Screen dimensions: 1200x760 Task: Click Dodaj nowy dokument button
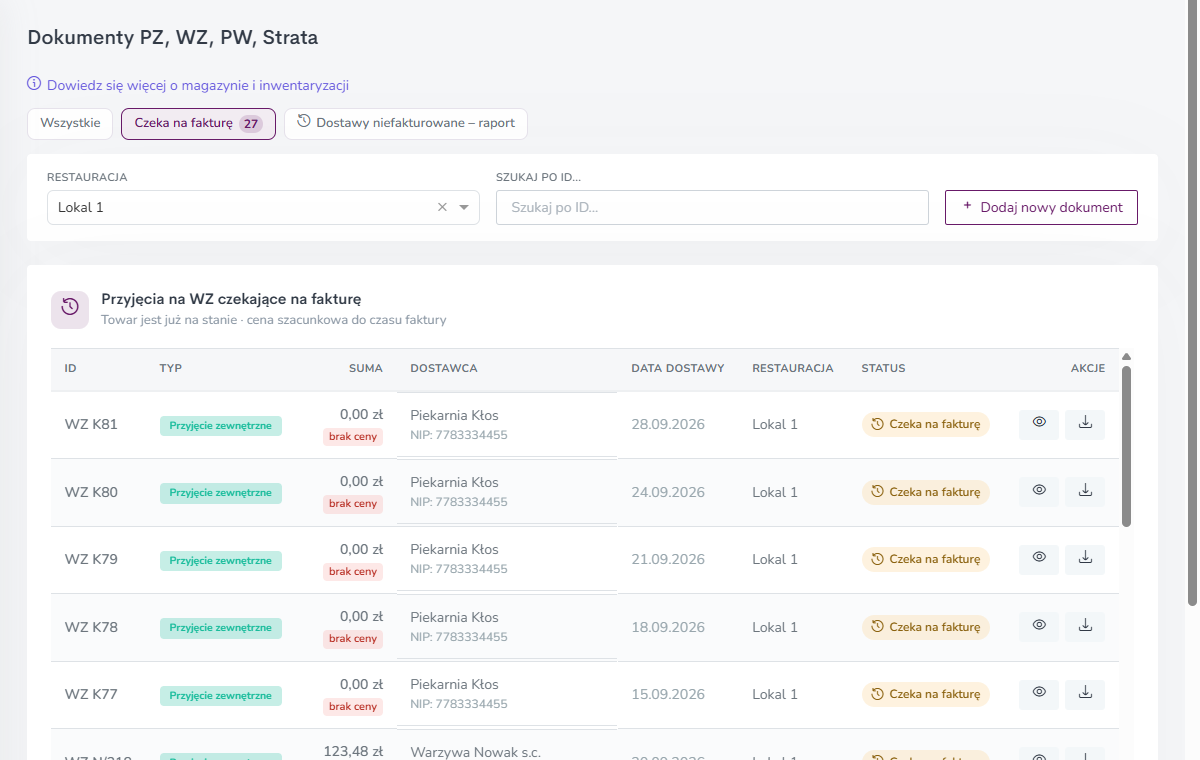tap(1041, 207)
